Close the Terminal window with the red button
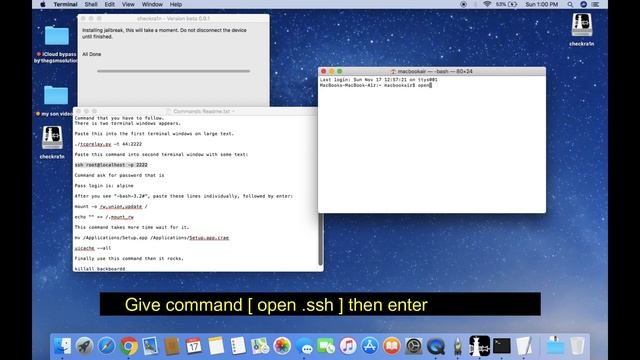 pyautogui.click(x=324, y=71)
